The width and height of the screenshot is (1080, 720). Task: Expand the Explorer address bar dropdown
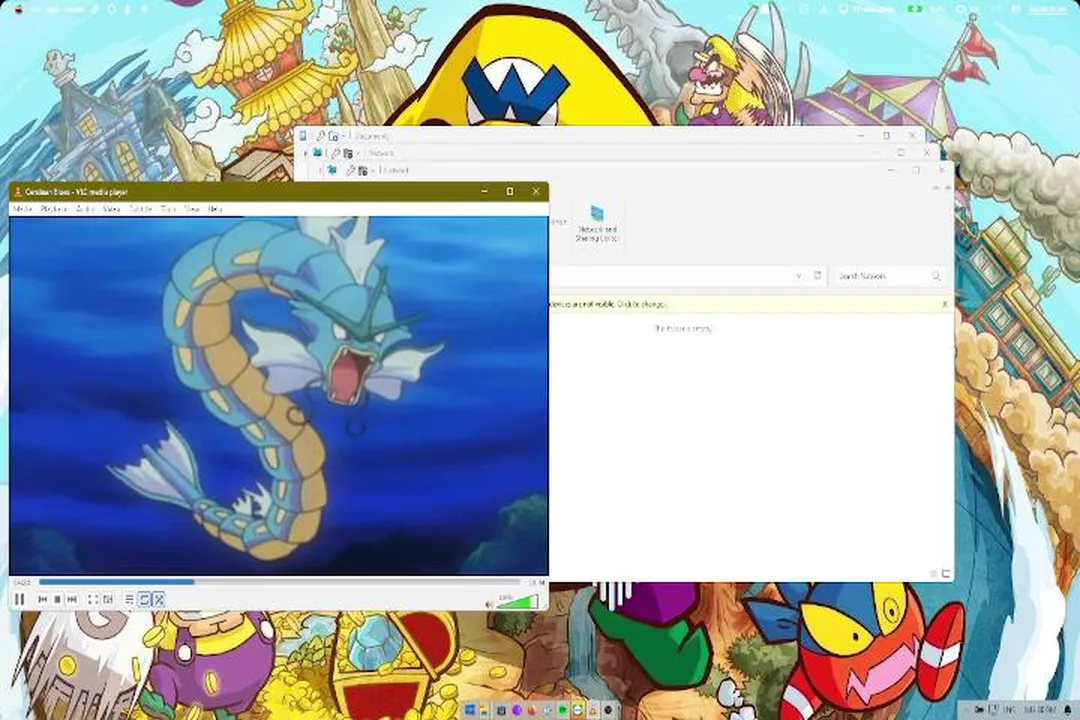[798, 276]
